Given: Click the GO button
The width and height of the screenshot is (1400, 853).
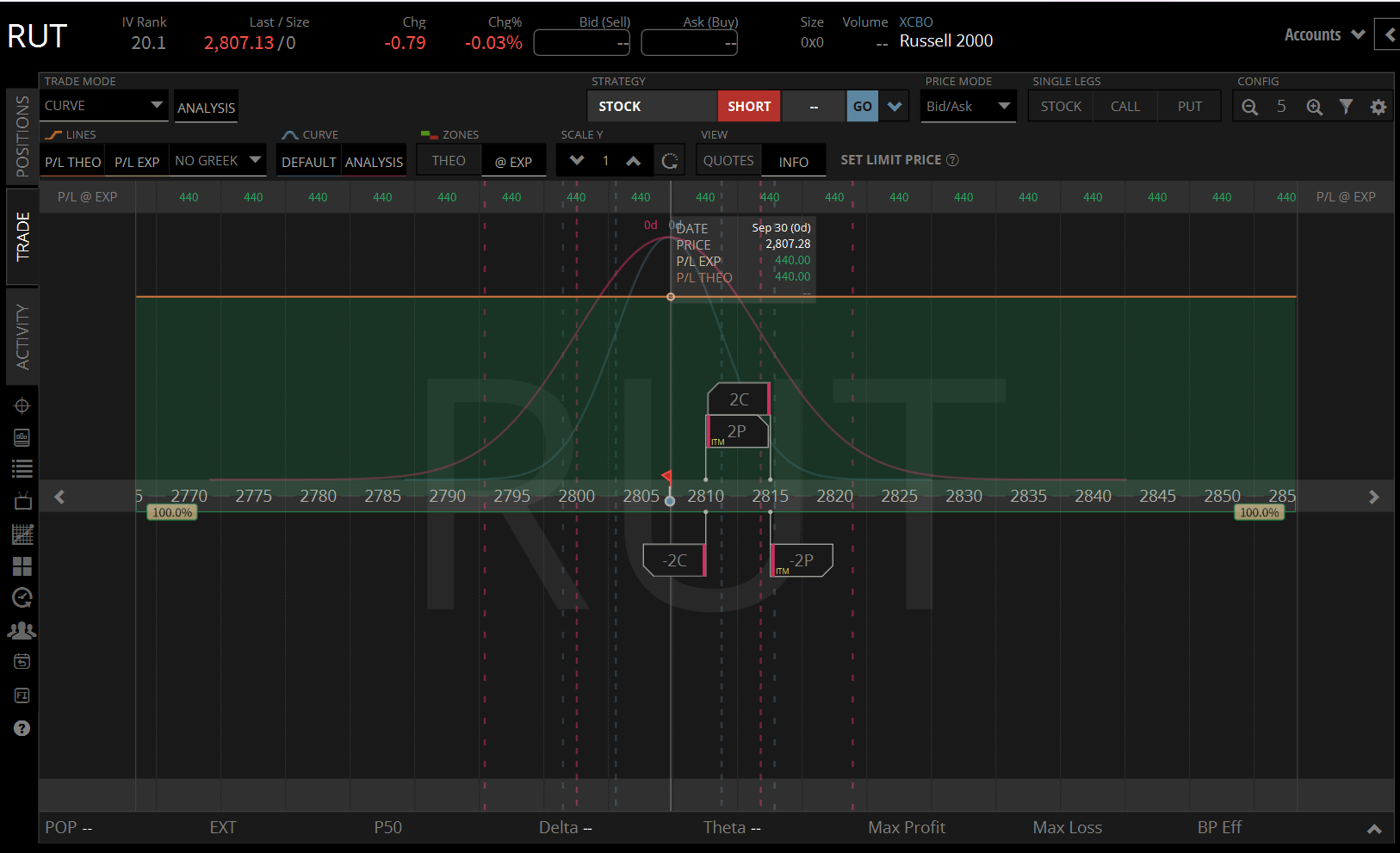Looking at the screenshot, I should coord(863,107).
